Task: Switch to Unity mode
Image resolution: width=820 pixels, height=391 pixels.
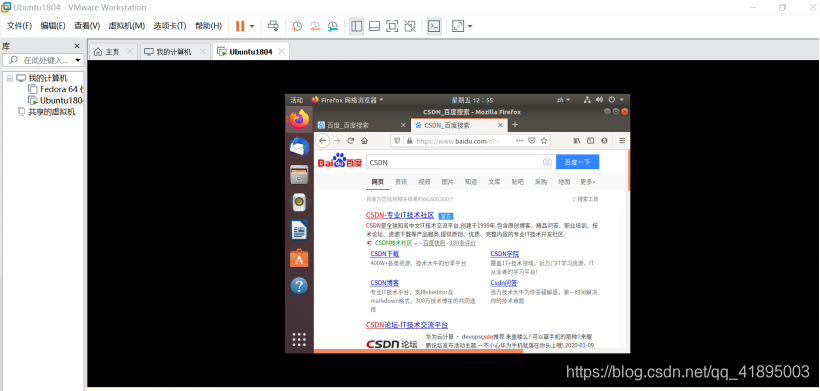Action: coord(411,26)
